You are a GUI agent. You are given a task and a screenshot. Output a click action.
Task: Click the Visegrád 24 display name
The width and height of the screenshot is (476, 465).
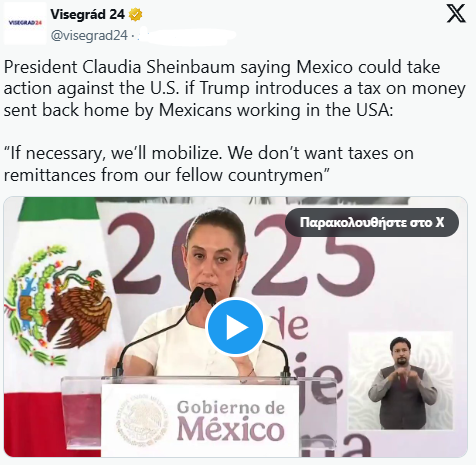(88, 14)
